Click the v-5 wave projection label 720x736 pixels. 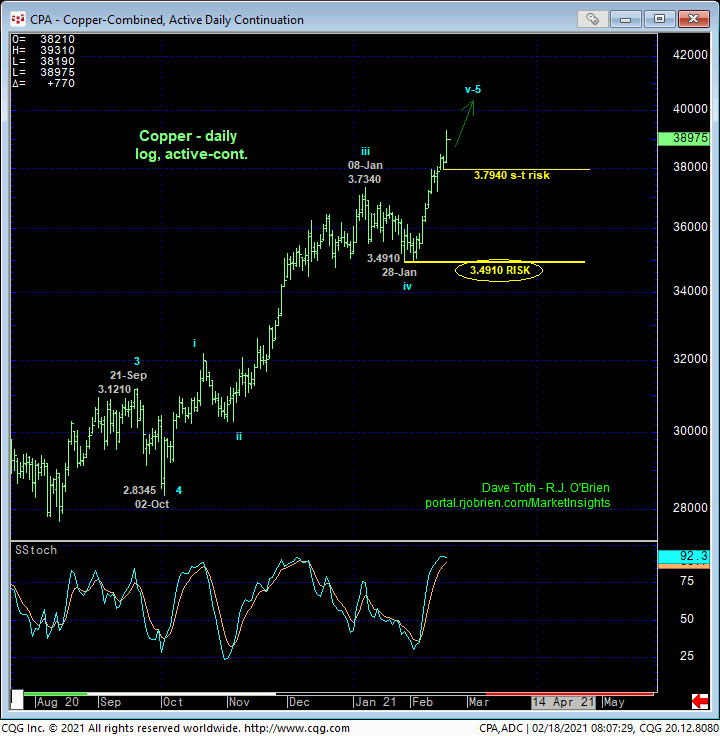472,90
